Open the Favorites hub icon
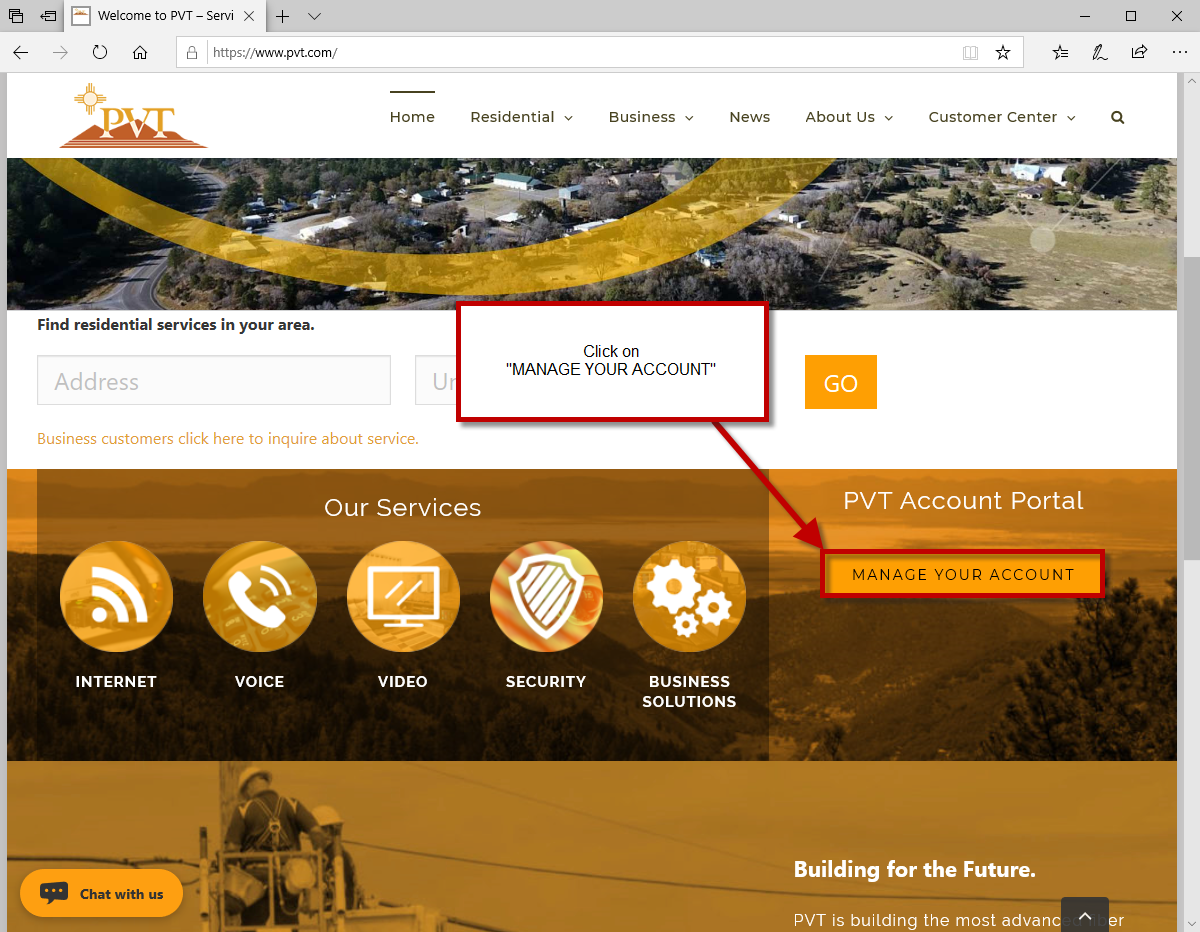This screenshot has height=932, width=1200. coord(1061,52)
